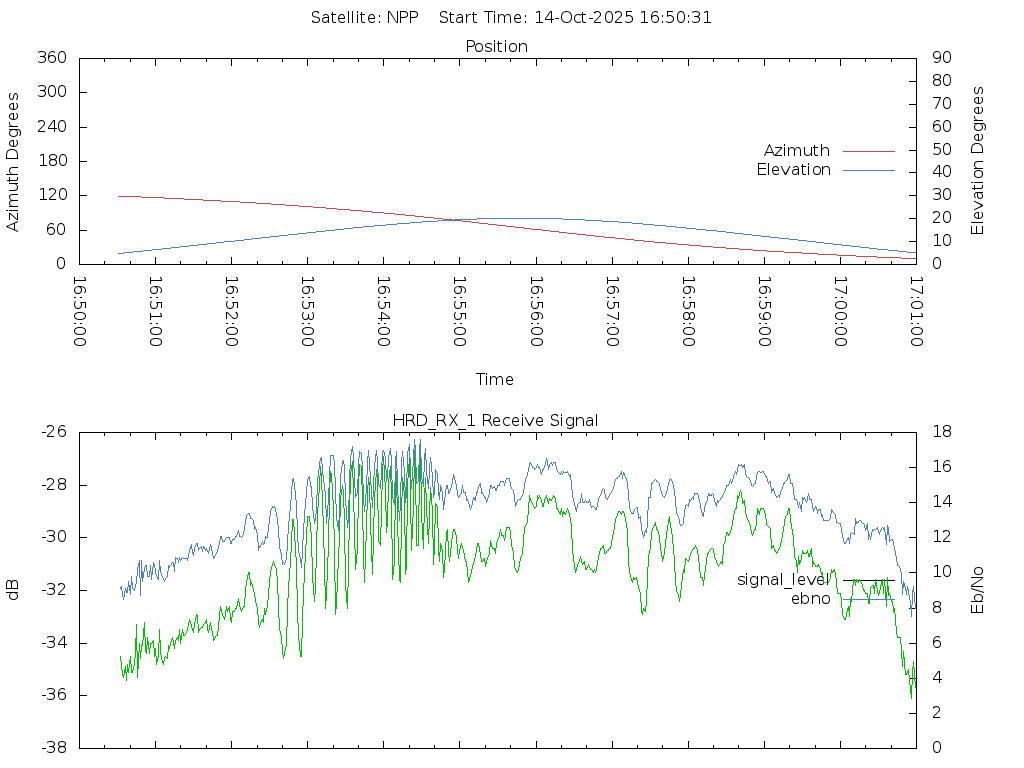Click the ebno legend entry

[x=810, y=599]
